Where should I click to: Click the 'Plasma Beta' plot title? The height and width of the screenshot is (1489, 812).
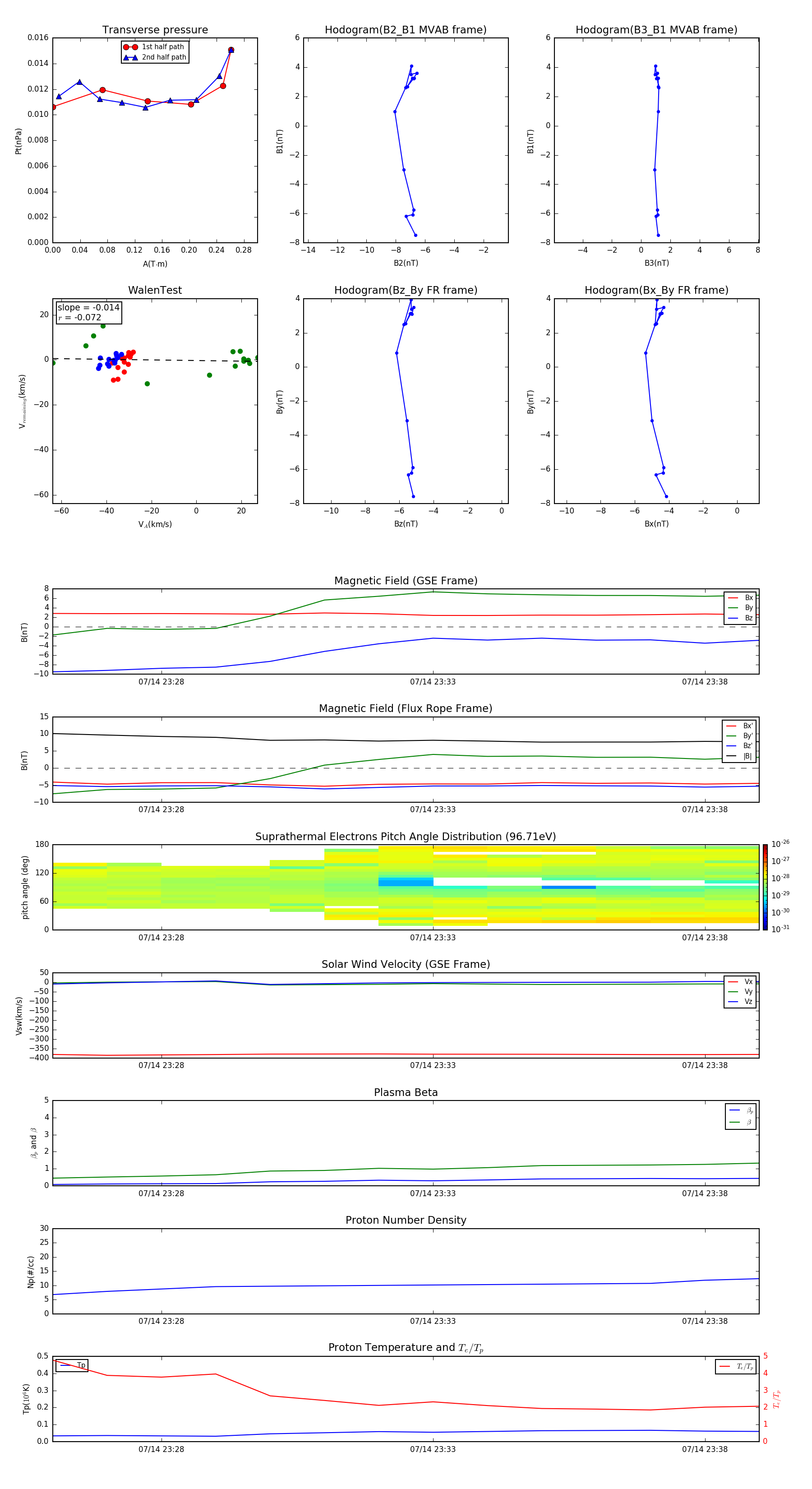(x=406, y=1093)
